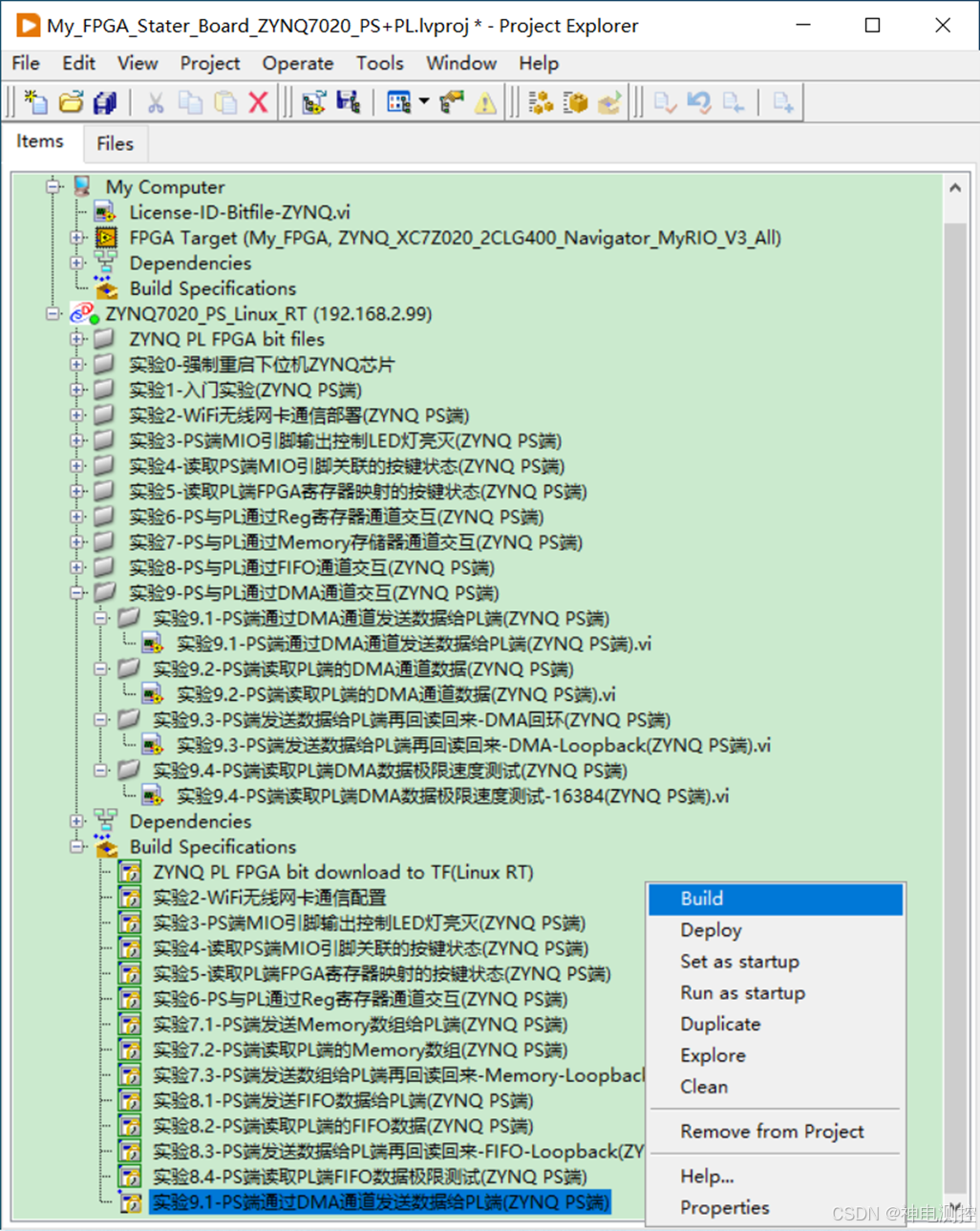Click the yellow warning triangle icon
Image resolution: width=980 pixels, height=1231 pixels.
point(485,102)
